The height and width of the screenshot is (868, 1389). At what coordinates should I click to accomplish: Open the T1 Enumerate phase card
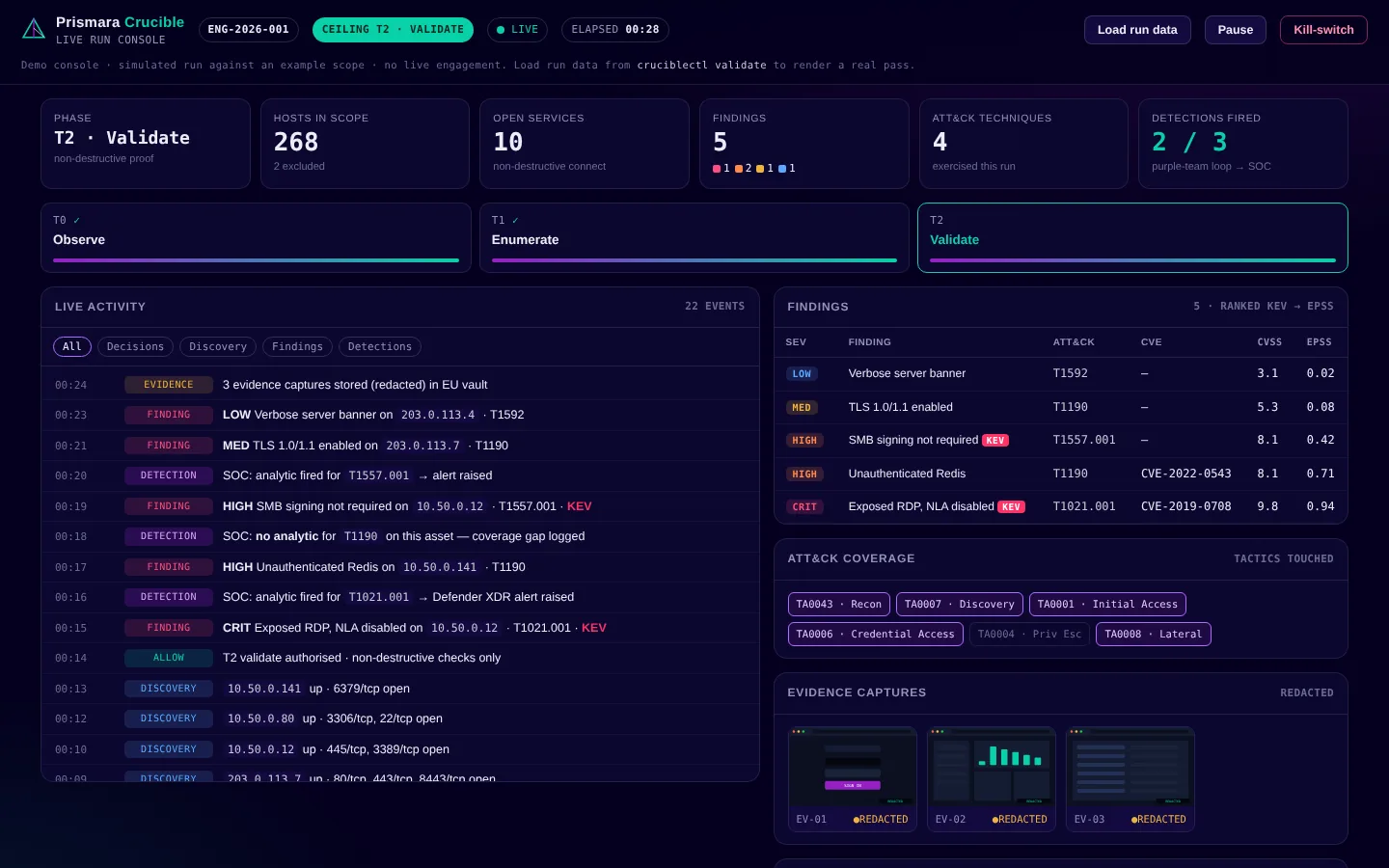coord(694,237)
